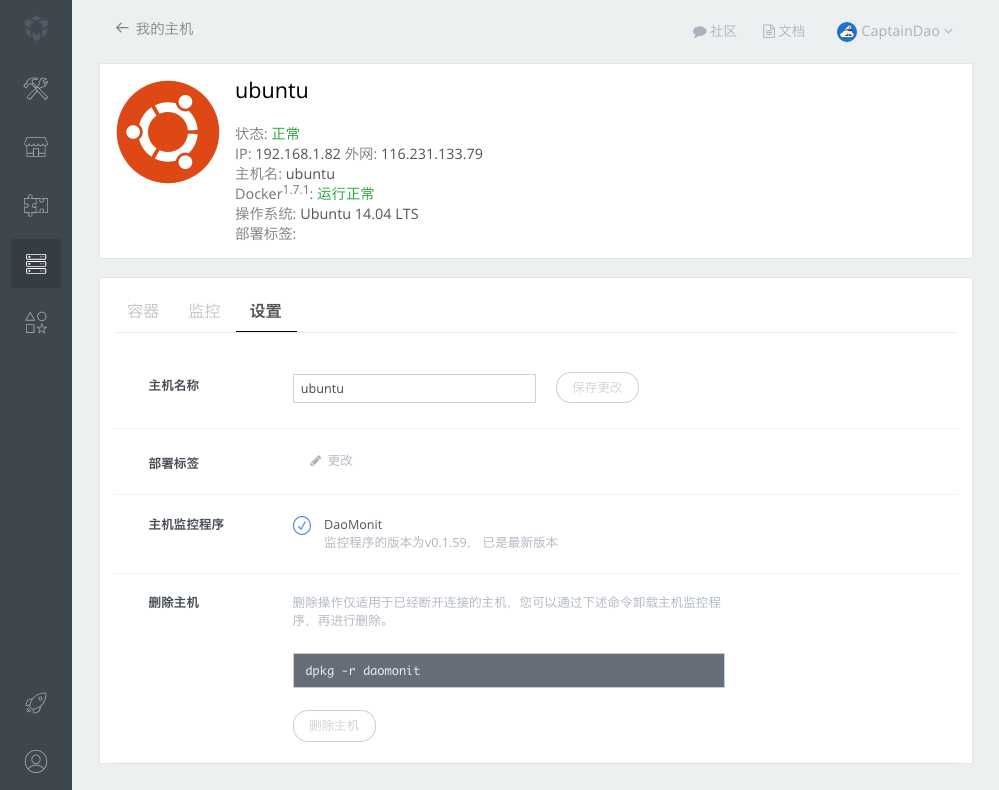
Task: Select the server hosts sidebar icon
Action: pyautogui.click(x=36, y=264)
